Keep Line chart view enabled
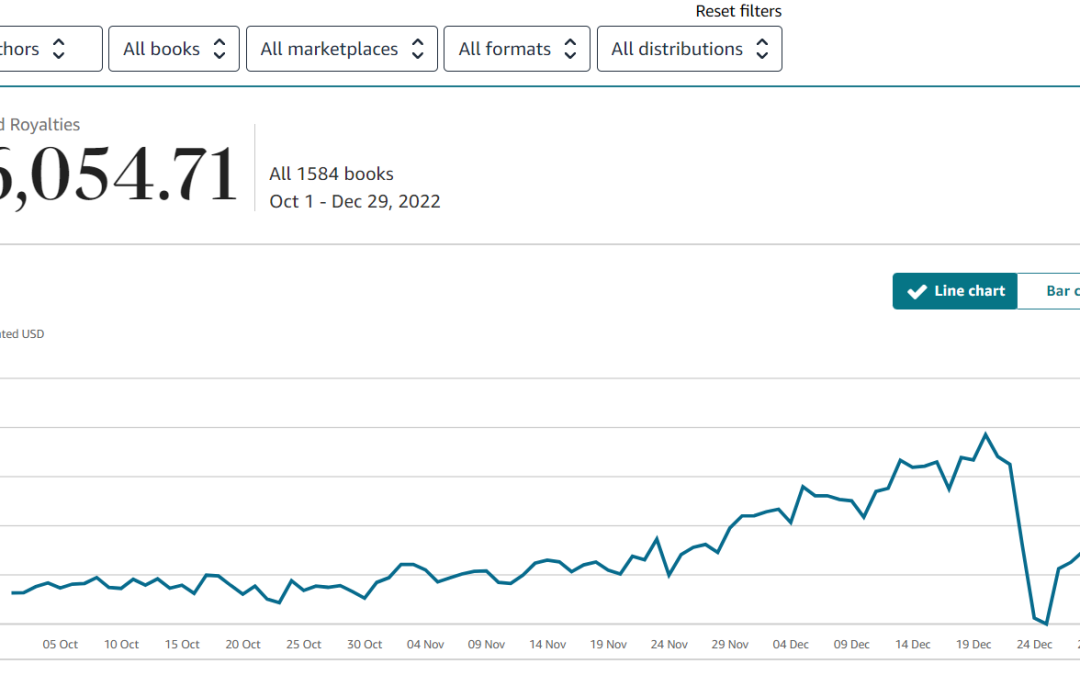 coord(955,290)
